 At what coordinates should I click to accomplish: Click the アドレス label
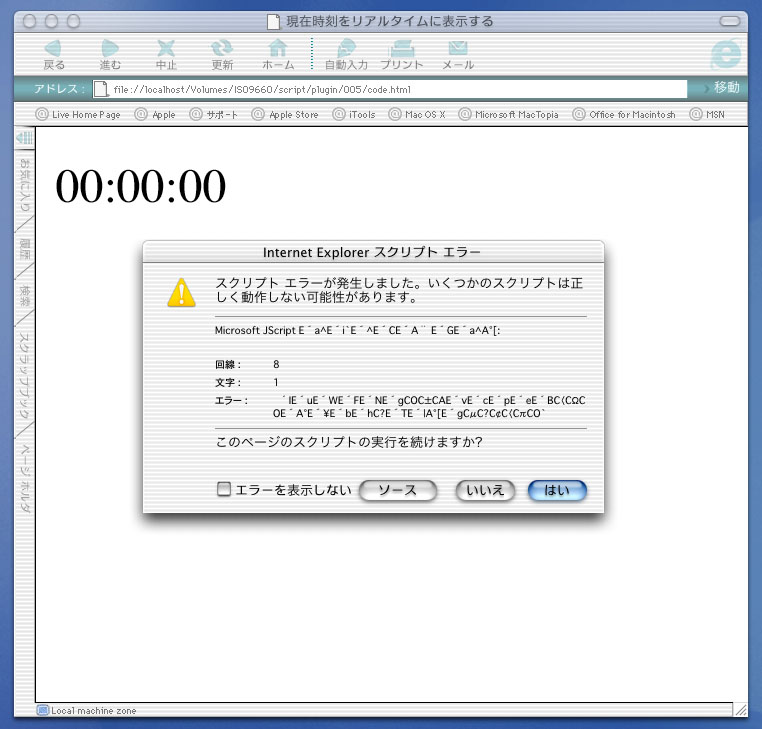click(59, 88)
